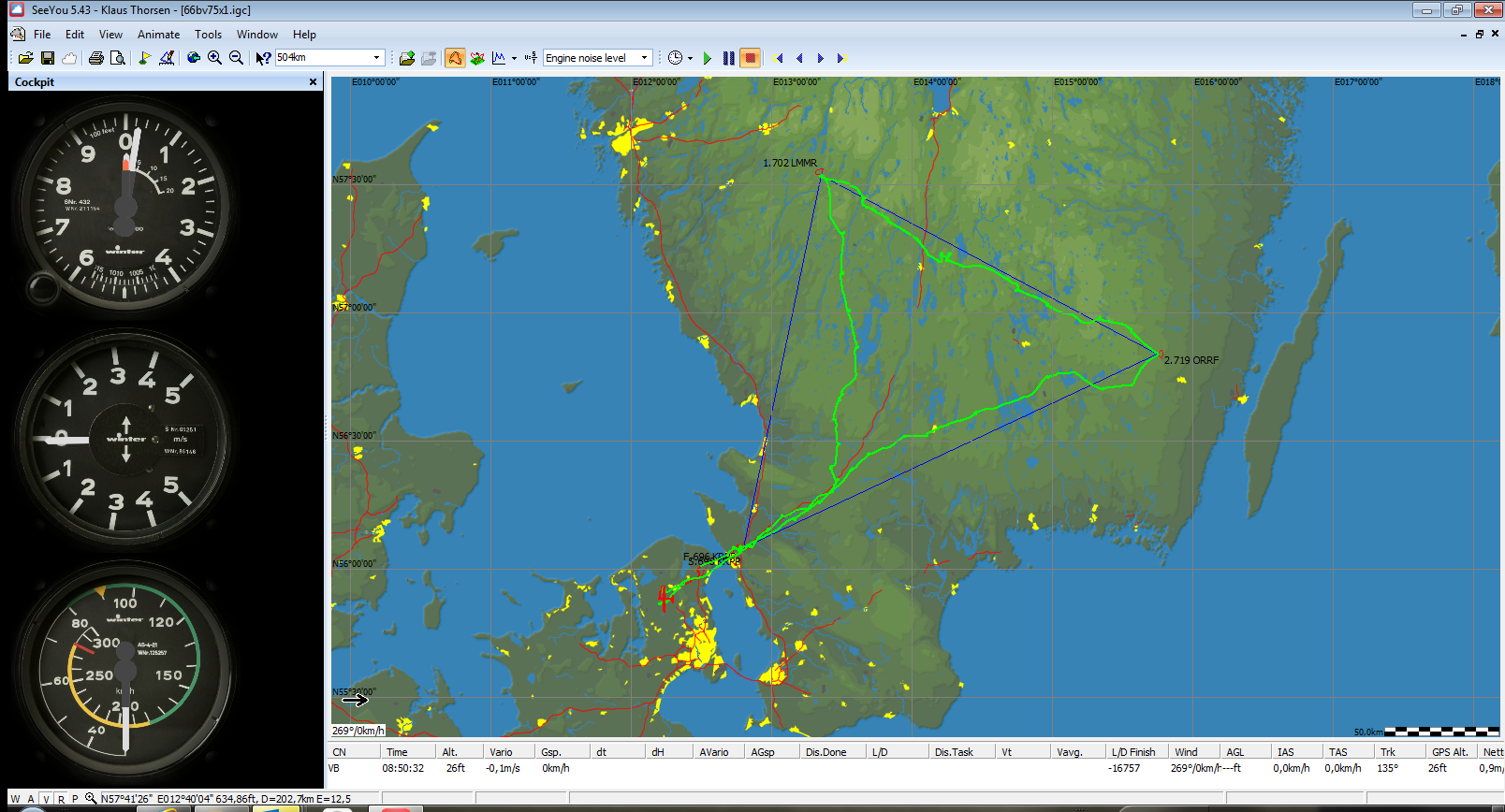Click the Open file folder icon
The image size is (1505, 812).
[x=25, y=58]
